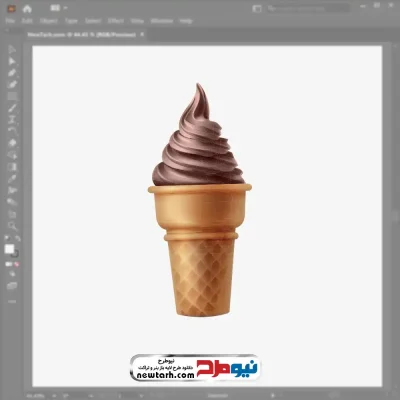This screenshot has width=400, height=400.
Task: Open the File menu
Action: pyautogui.click(x=10, y=21)
